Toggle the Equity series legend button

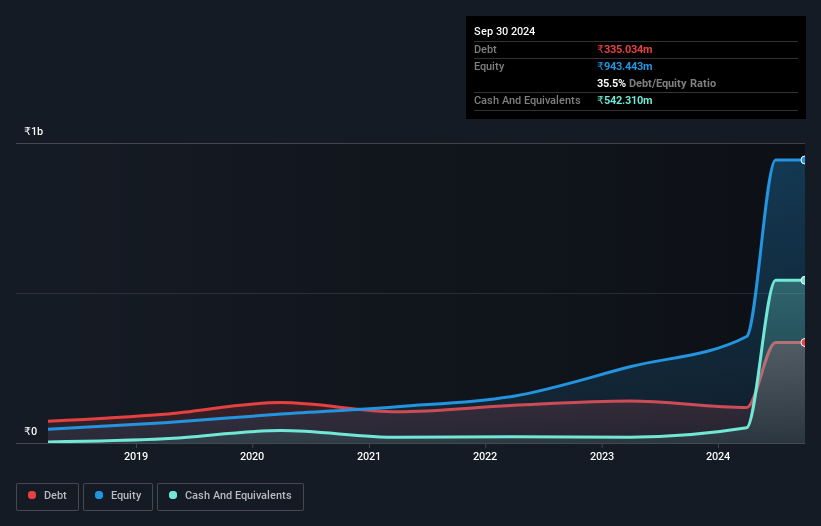coord(118,496)
